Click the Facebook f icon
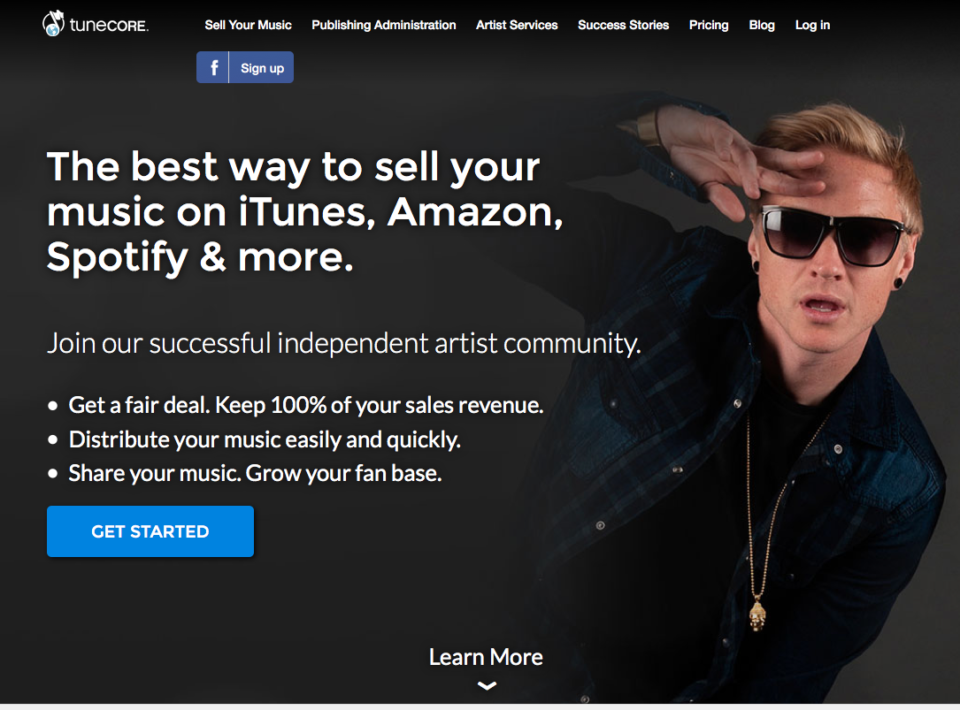This screenshot has width=960, height=710. (213, 67)
